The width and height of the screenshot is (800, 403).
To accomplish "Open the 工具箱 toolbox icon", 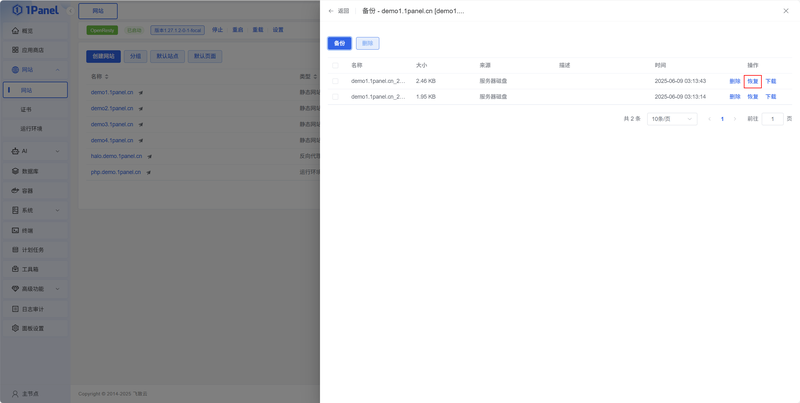I will (x=15, y=269).
